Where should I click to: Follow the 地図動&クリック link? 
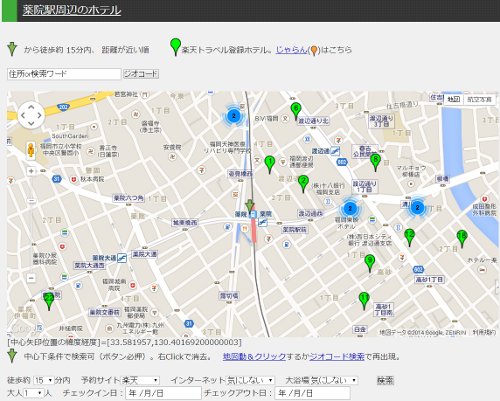254,357
